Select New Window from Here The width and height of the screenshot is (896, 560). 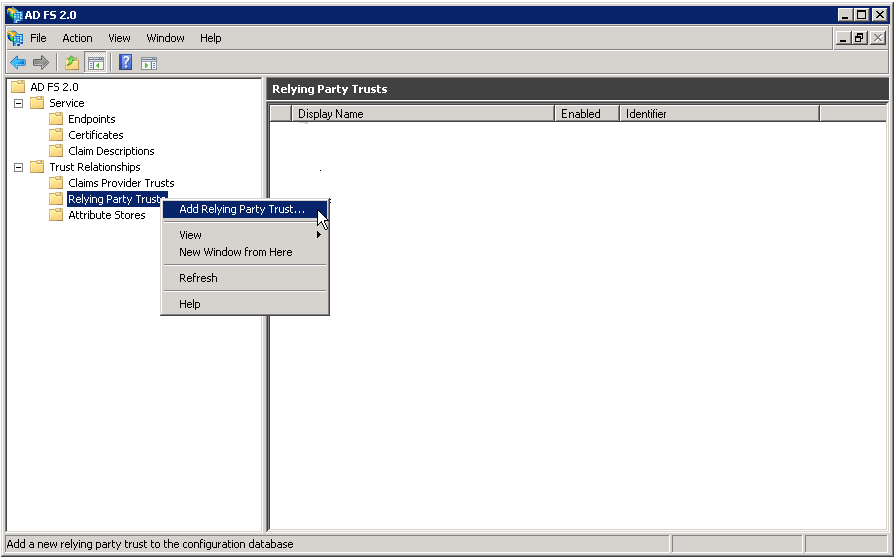click(x=245, y=252)
